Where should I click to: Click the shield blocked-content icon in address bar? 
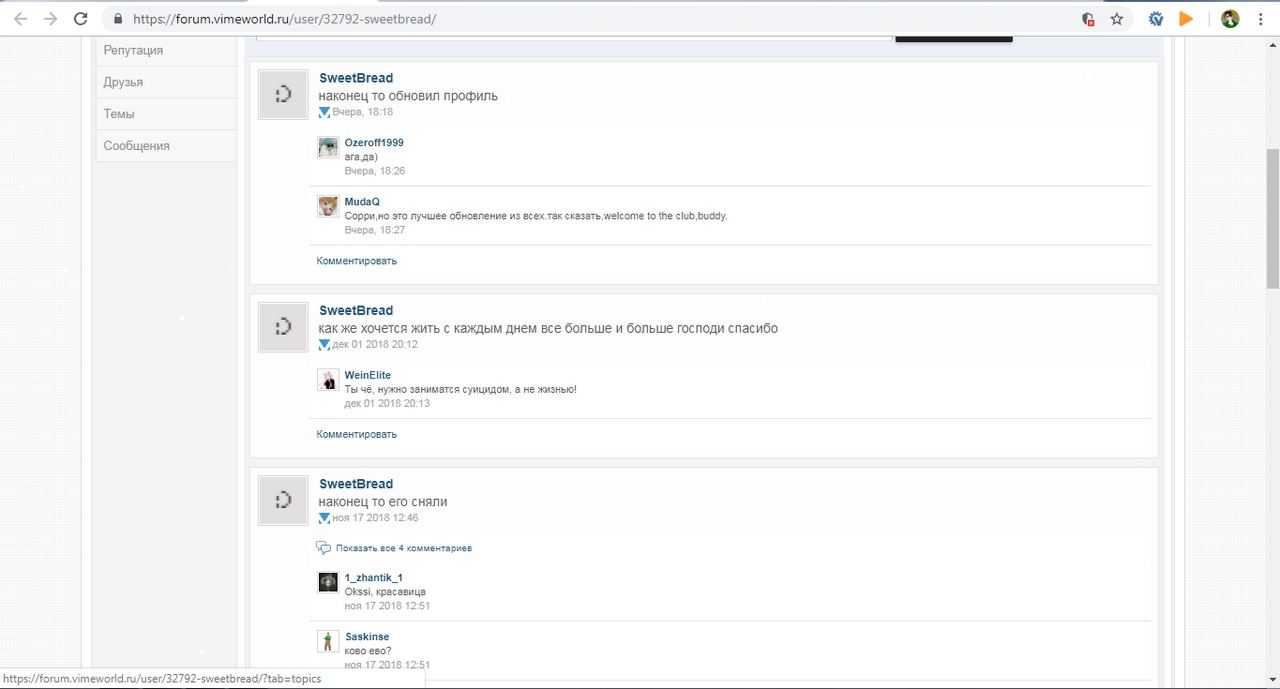[x=1088, y=19]
